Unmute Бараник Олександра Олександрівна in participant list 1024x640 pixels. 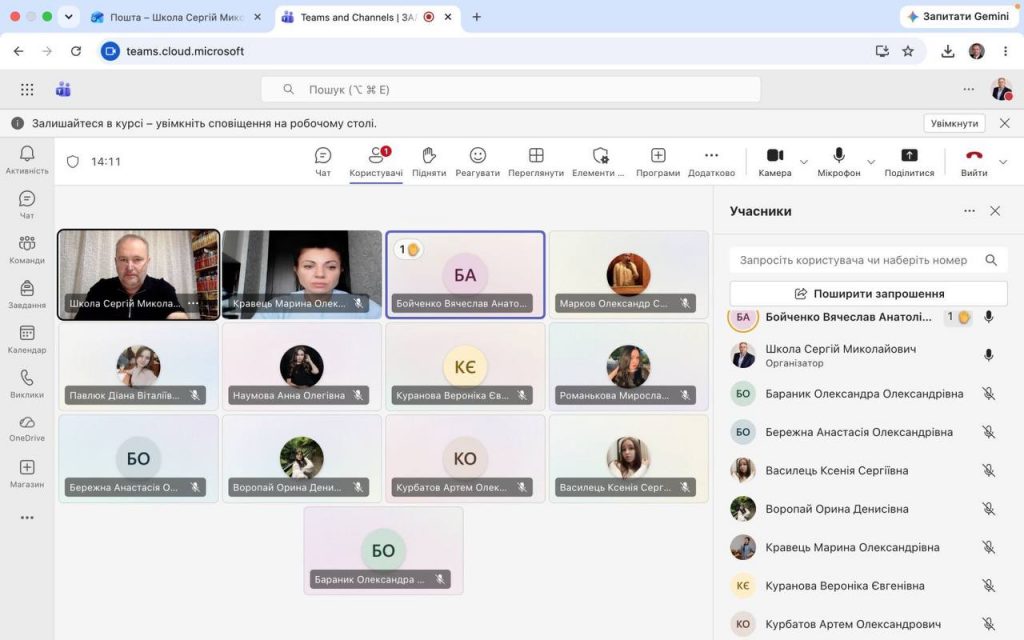pyautogui.click(x=989, y=394)
